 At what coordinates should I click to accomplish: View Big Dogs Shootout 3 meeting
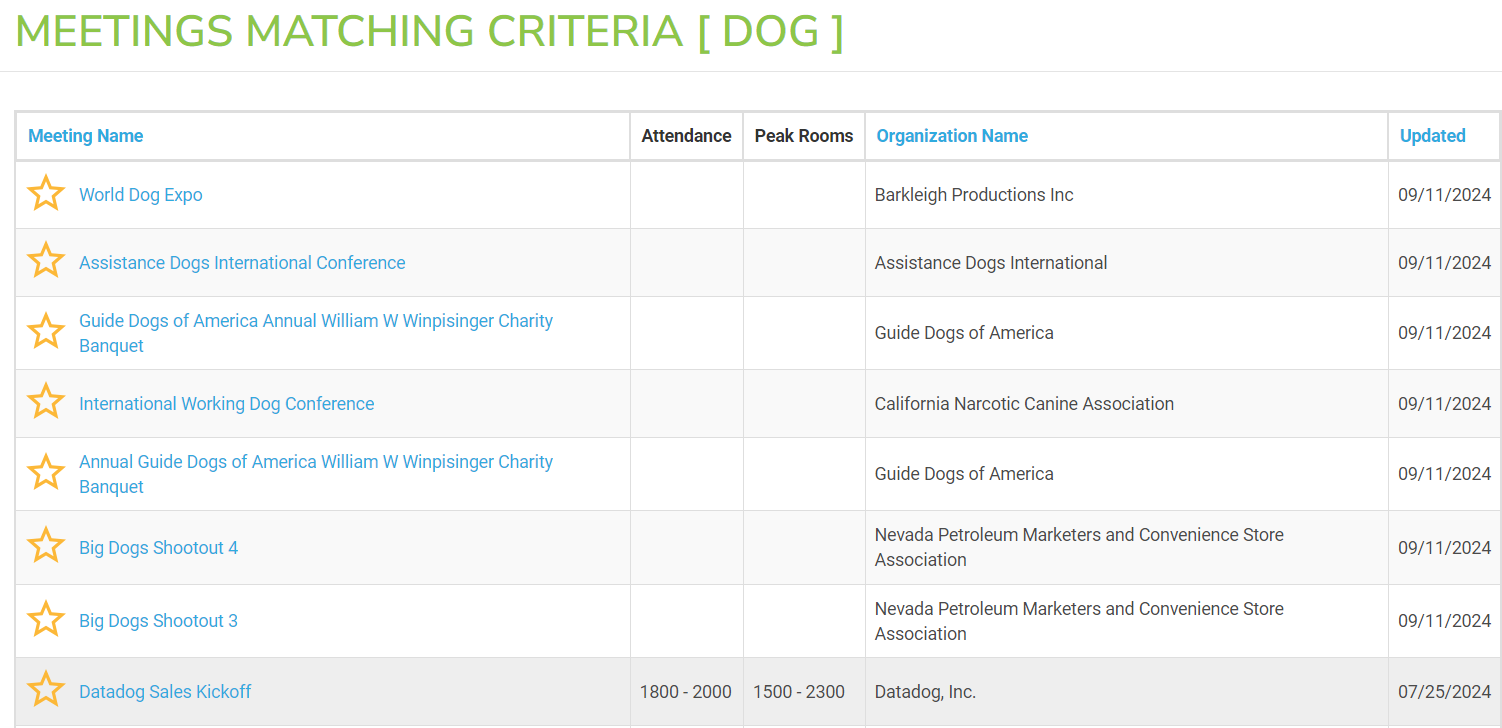pos(159,621)
